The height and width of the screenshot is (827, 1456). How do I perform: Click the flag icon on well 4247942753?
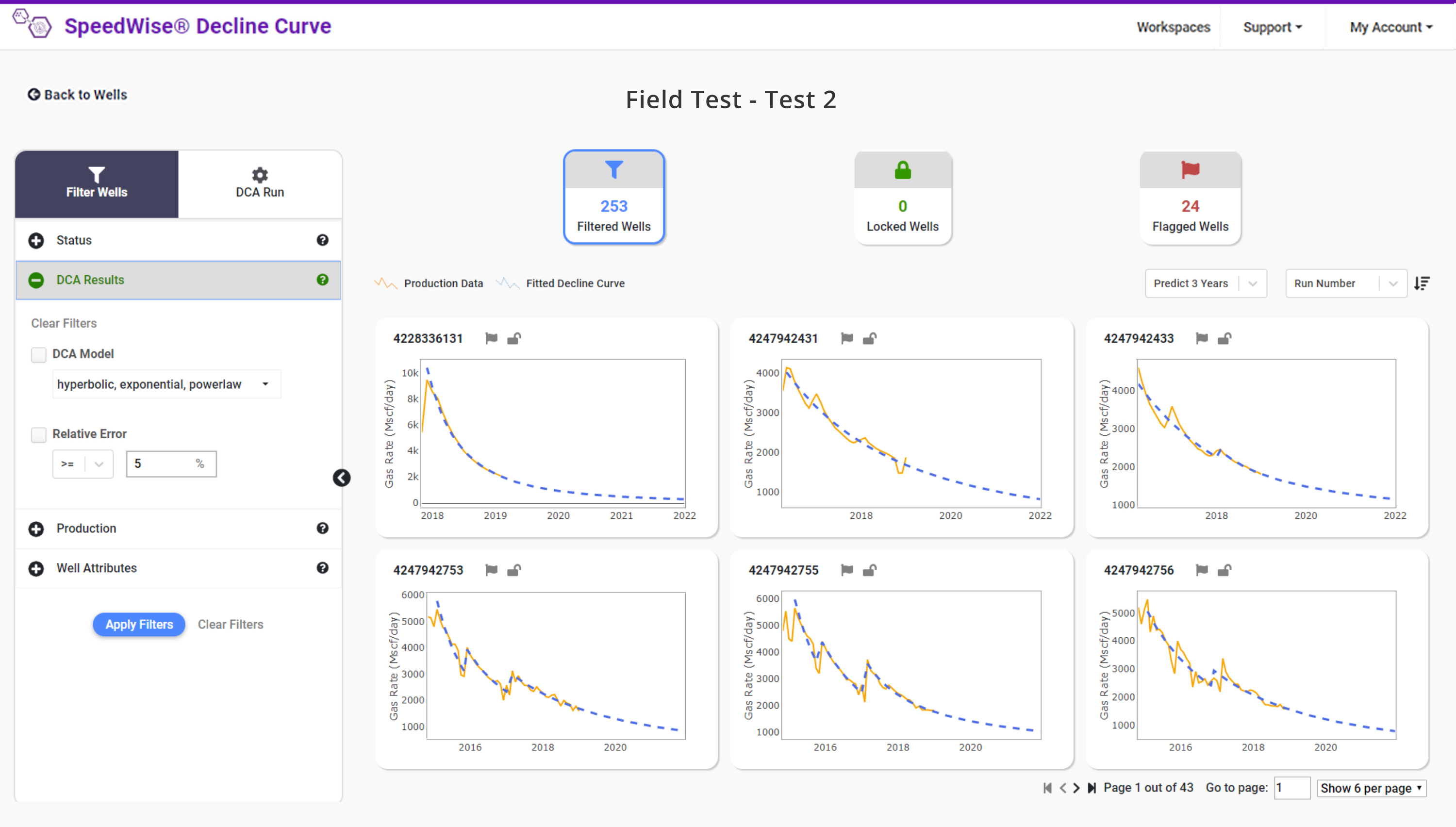[x=492, y=569]
